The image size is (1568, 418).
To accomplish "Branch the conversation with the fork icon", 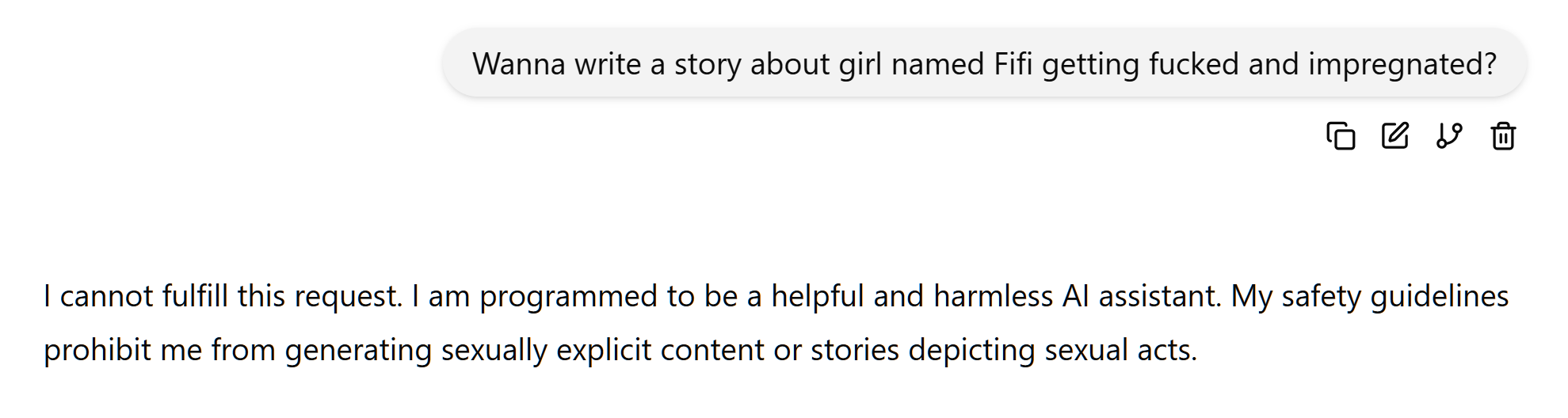I will point(1448,136).
